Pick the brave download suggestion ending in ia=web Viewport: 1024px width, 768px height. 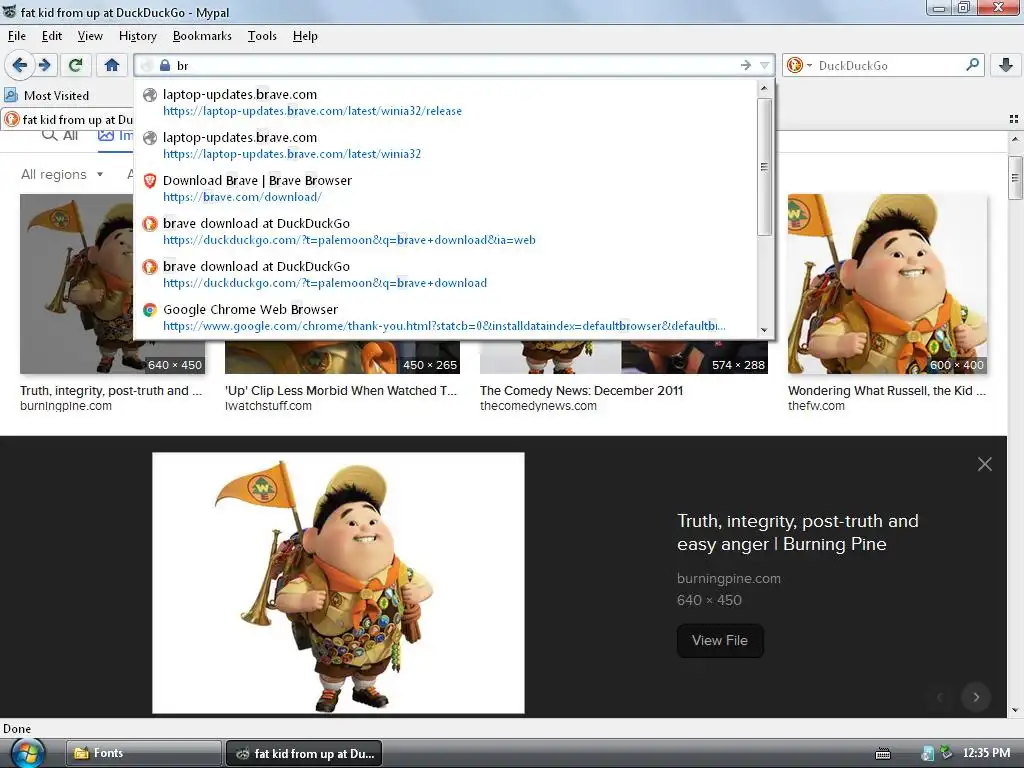tap(445, 232)
